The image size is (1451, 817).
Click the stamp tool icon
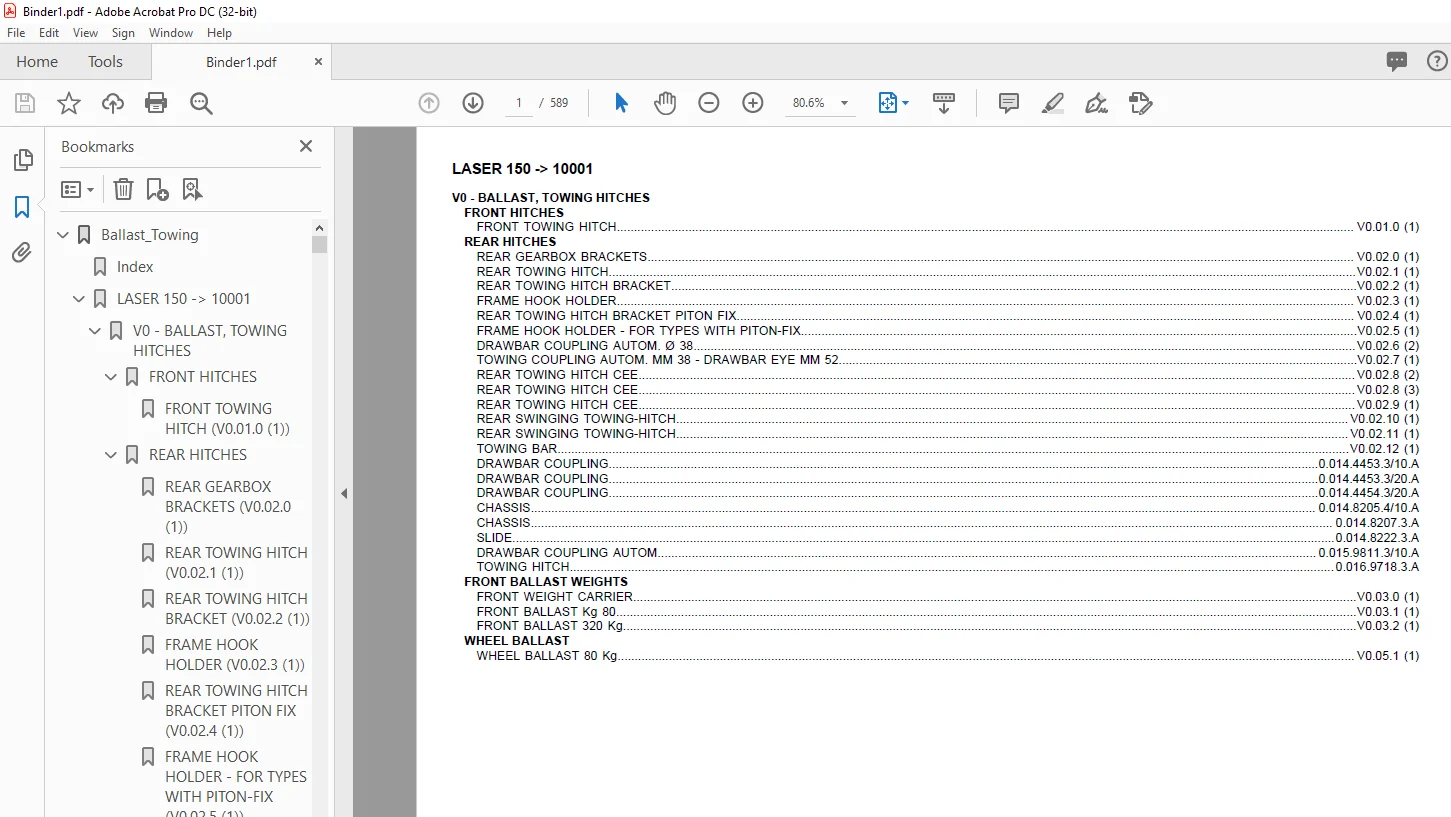1140,103
